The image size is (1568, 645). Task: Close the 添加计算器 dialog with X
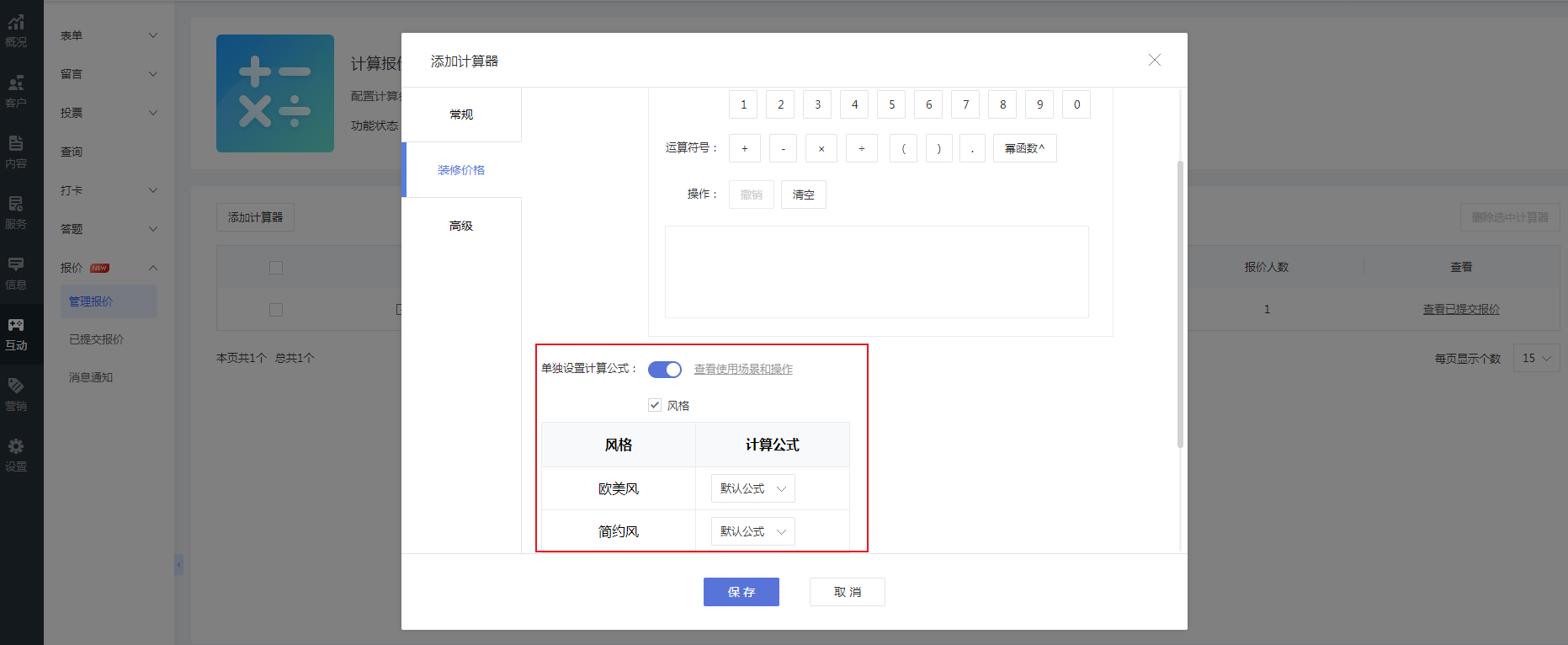(1155, 60)
